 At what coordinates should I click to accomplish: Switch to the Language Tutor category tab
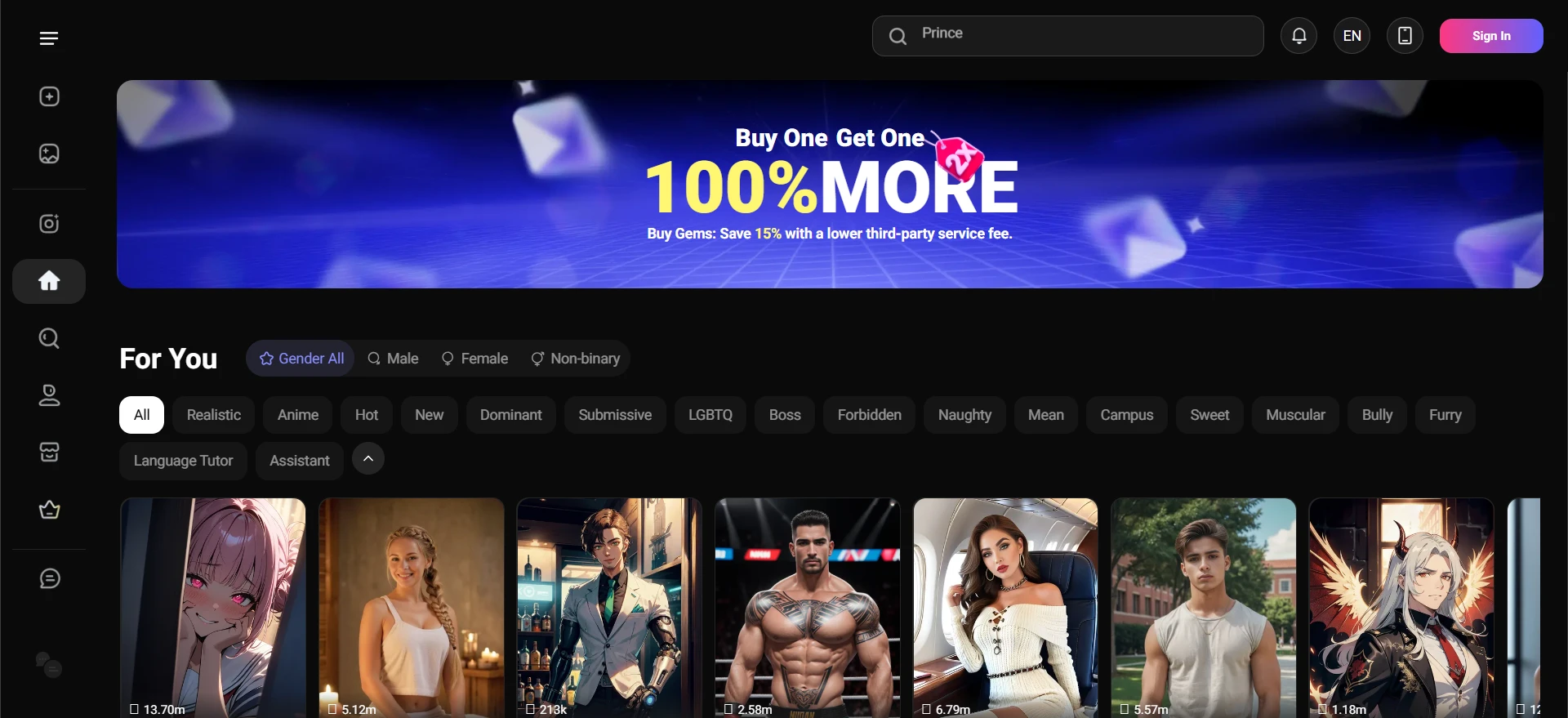(x=183, y=461)
